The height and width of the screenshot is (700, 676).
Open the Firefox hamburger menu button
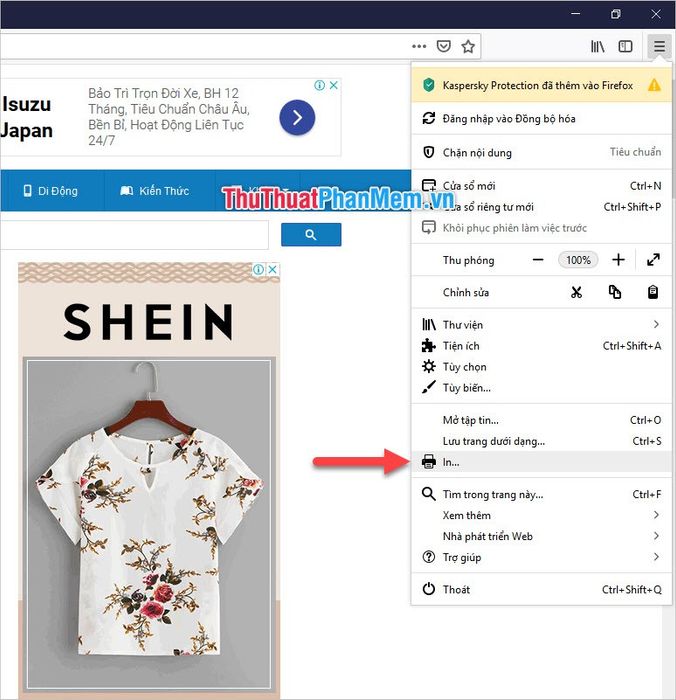point(659,46)
